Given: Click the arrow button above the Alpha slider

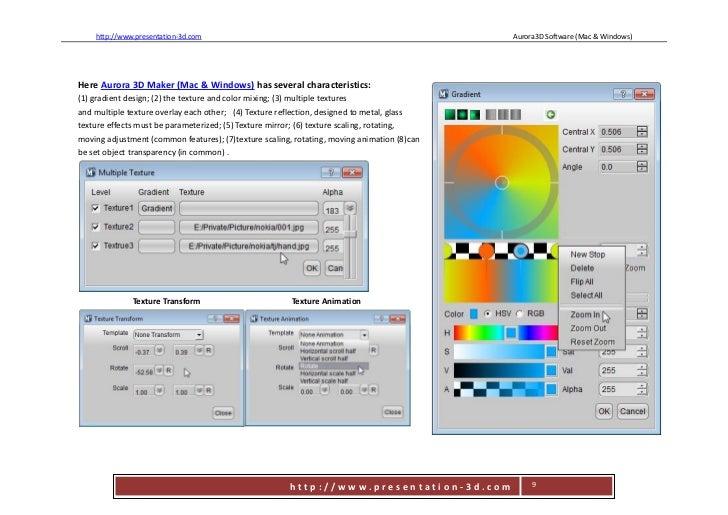Looking at the screenshot, I should pyautogui.click(x=350, y=208).
